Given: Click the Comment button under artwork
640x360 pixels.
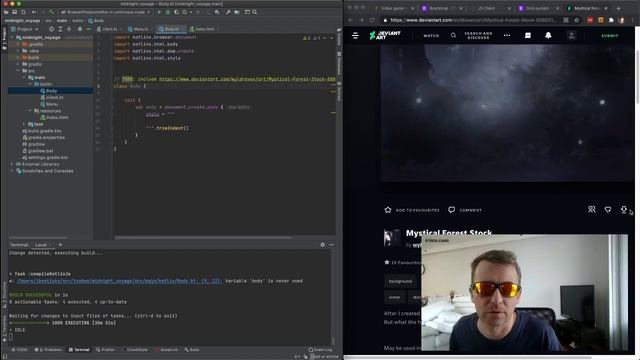Looking at the screenshot, I should click(465, 210).
